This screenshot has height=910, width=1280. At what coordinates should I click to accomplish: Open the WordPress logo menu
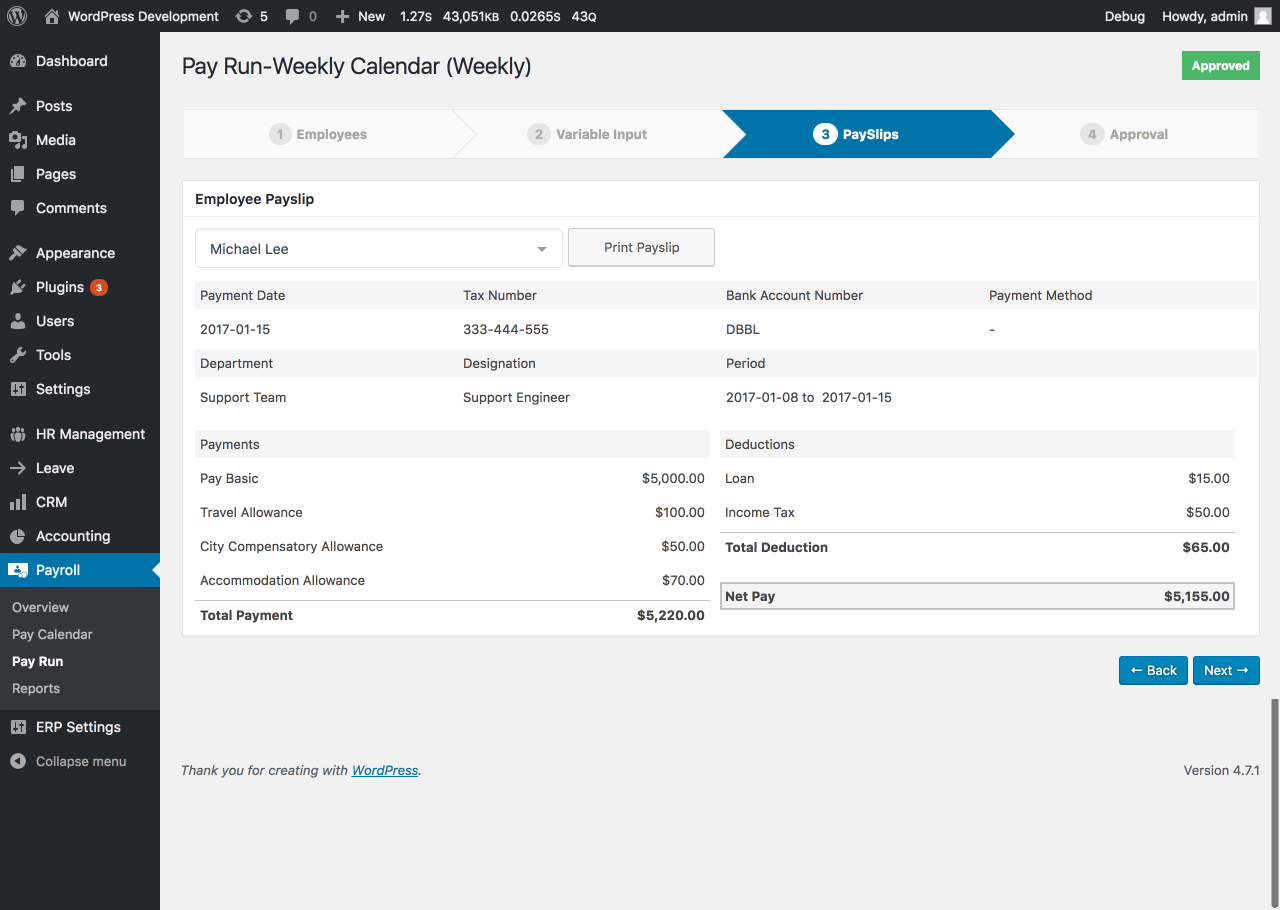pos(16,16)
